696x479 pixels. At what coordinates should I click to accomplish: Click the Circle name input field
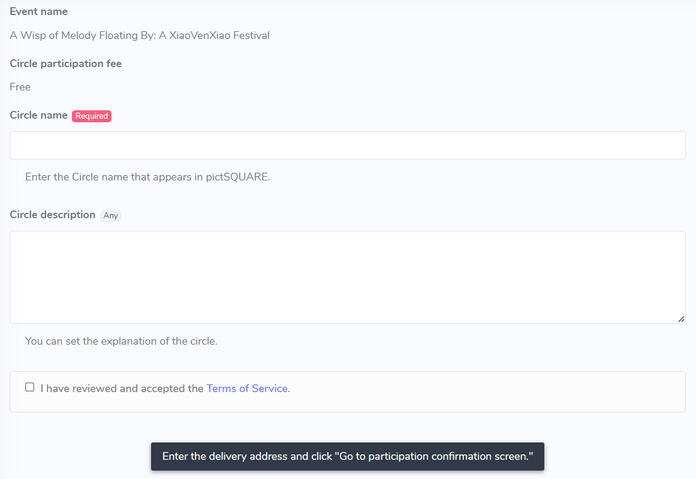pyautogui.click(x=347, y=145)
